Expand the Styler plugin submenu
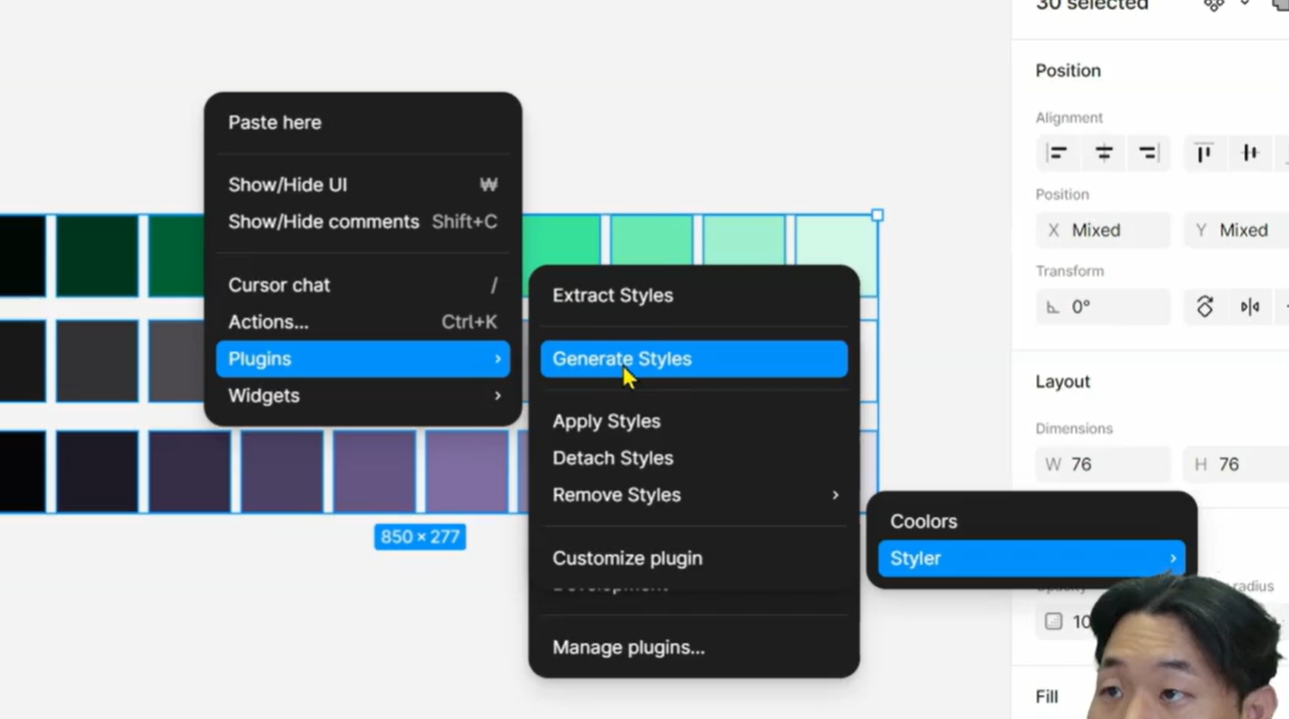This screenshot has height=719, width=1289. [1031, 559]
